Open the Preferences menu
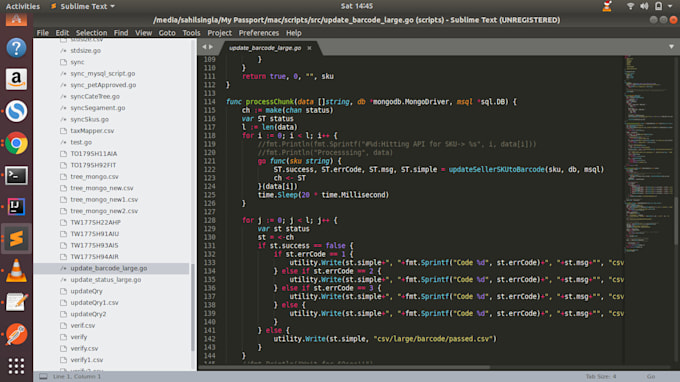 (258, 33)
